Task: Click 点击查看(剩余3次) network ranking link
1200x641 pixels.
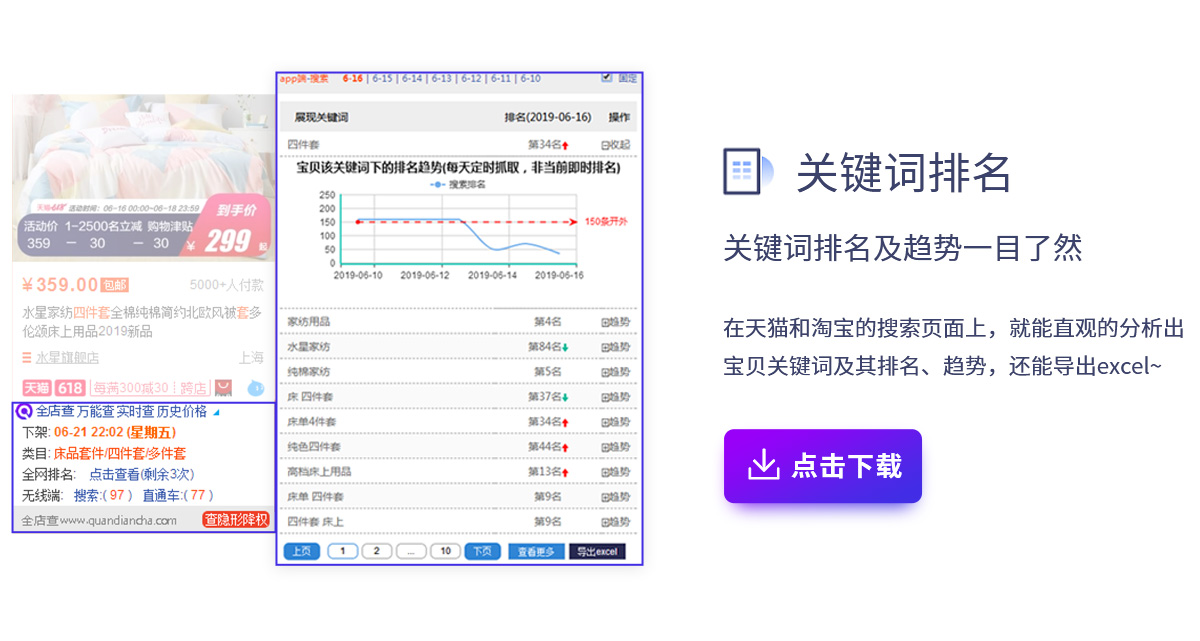Action: (x=141, y=474)
